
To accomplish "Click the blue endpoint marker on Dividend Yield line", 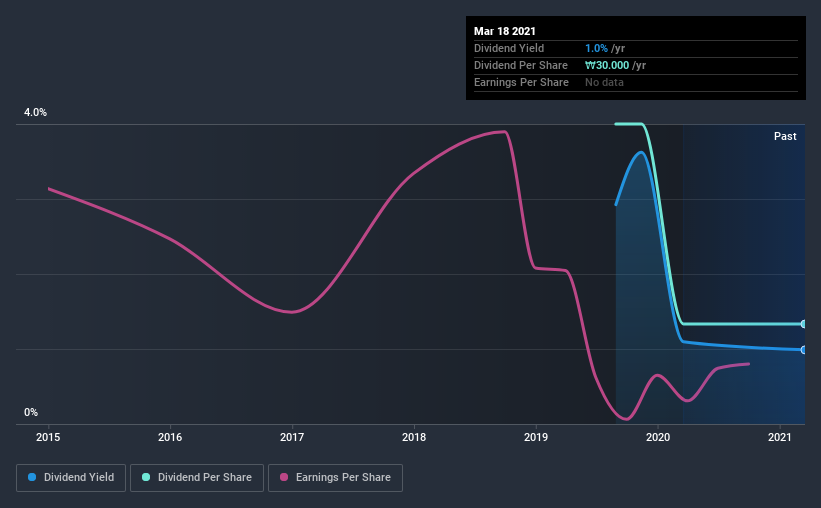I will 803,350.
